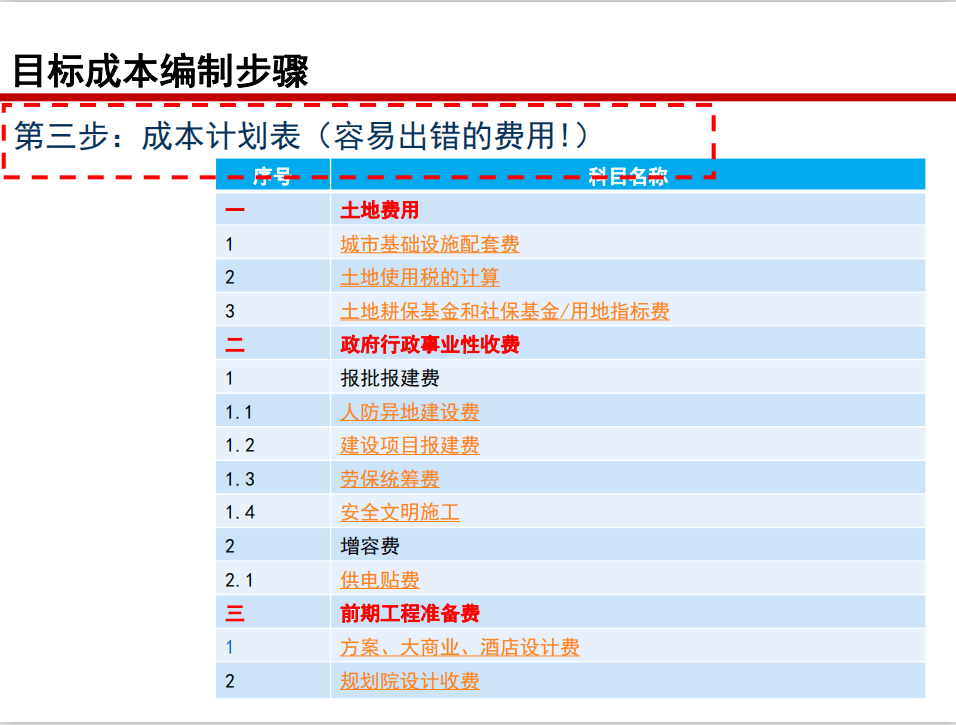Click the 1.4 sequence number cell

(240, 513)
